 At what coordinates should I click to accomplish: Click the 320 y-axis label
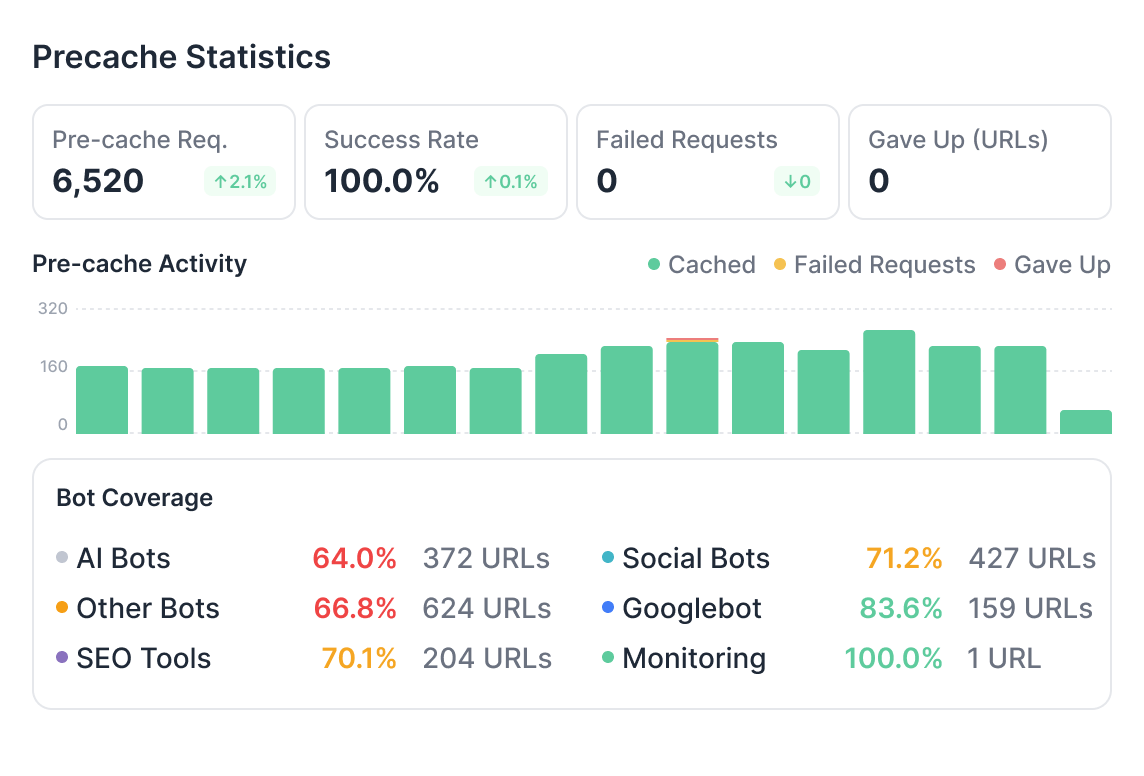(x=53, y=309)
